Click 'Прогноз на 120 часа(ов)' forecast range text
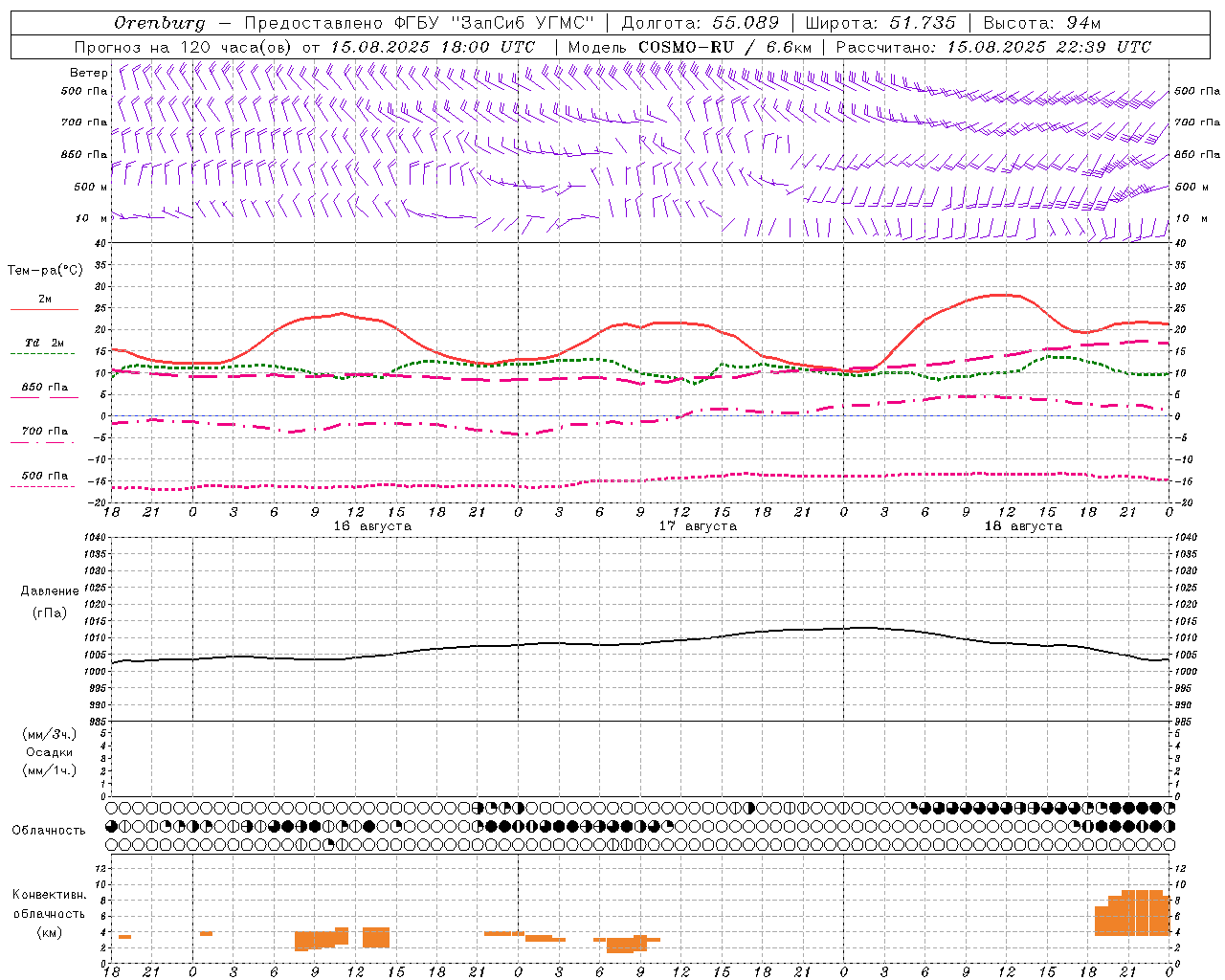The height and width of the screenshot is (980, 1225). pyautogui.click(x=183, y=47)
